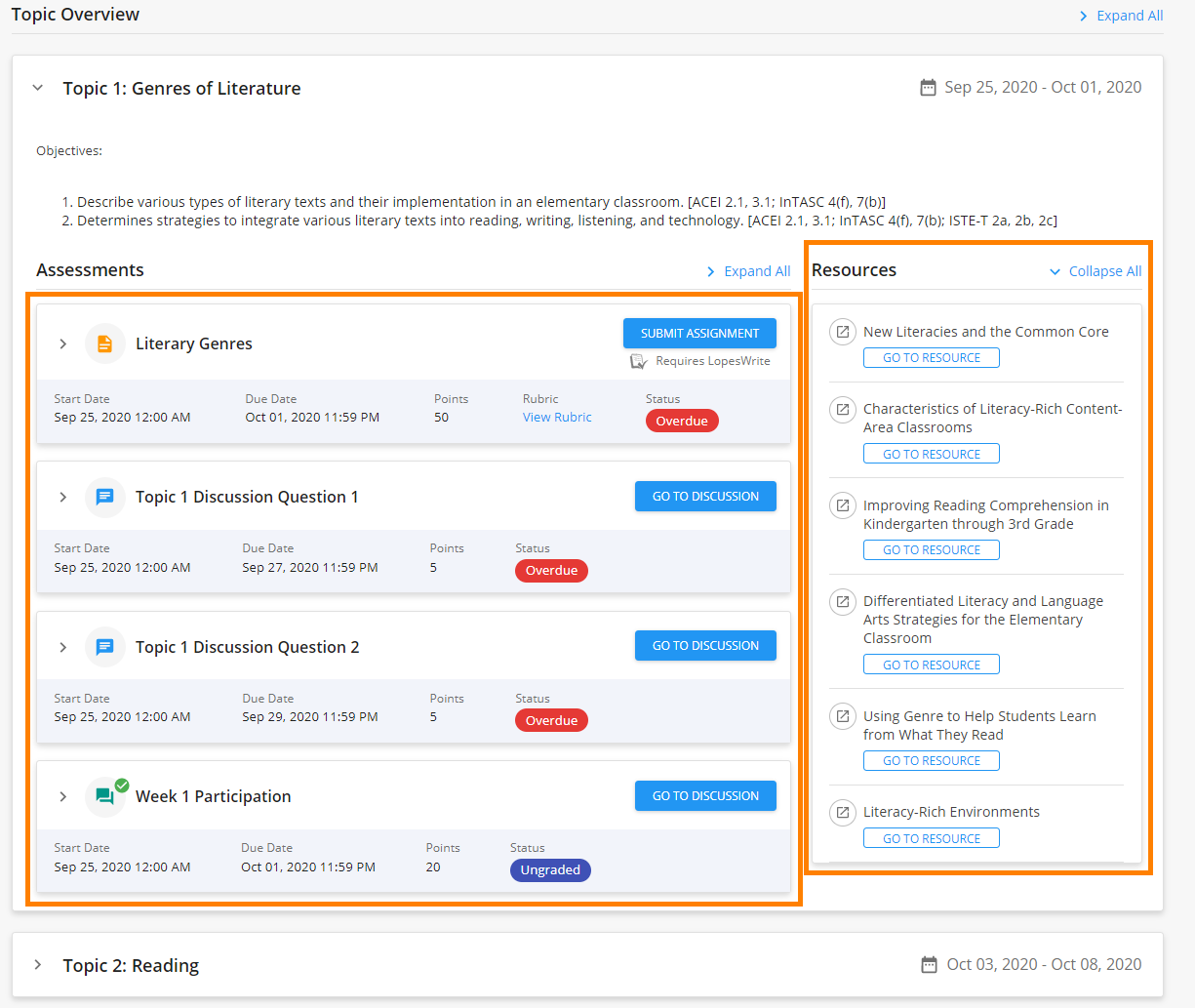Click the Resources section heading
The image size is (1195, 1008).
(854, 270)
